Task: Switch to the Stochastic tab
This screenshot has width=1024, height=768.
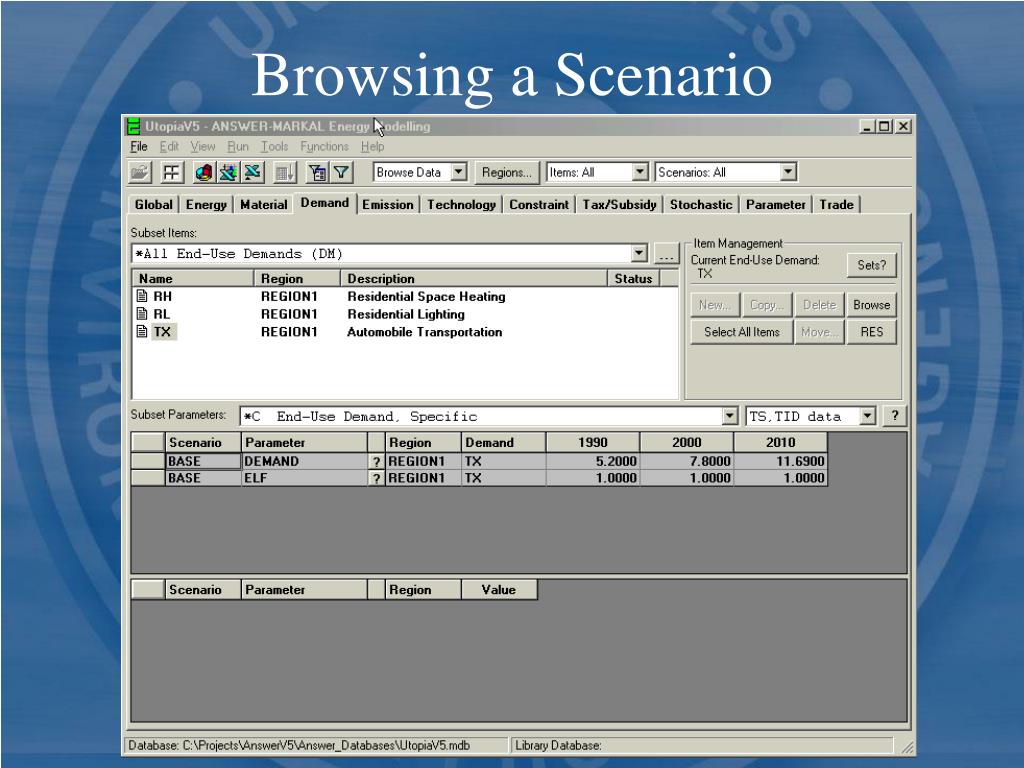Action: [x=701, y=204]
